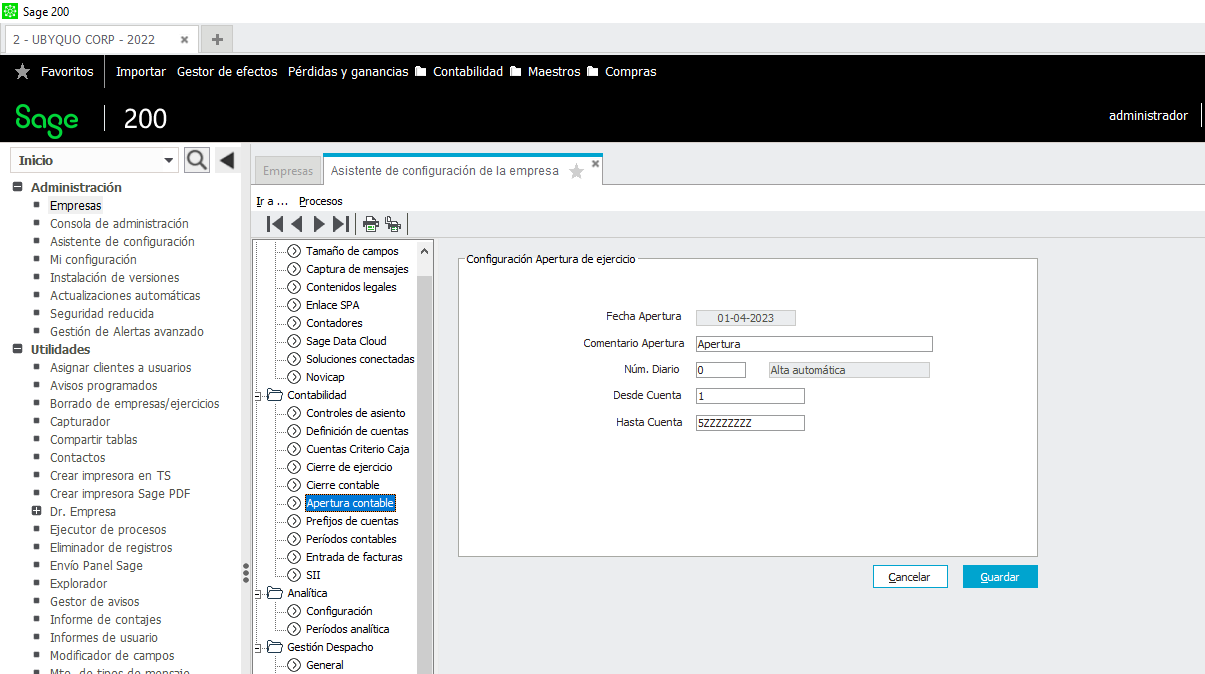Collapse the Gestión Despacho tree branch
The width and height of the screenshot is (1205, 674).
[x=258, y=648]
